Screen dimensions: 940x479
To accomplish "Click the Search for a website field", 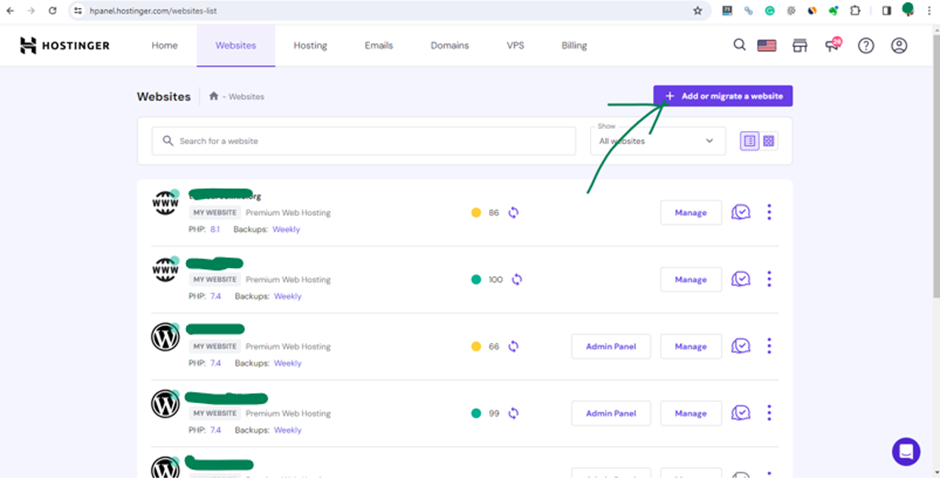I will coord(363,141).
